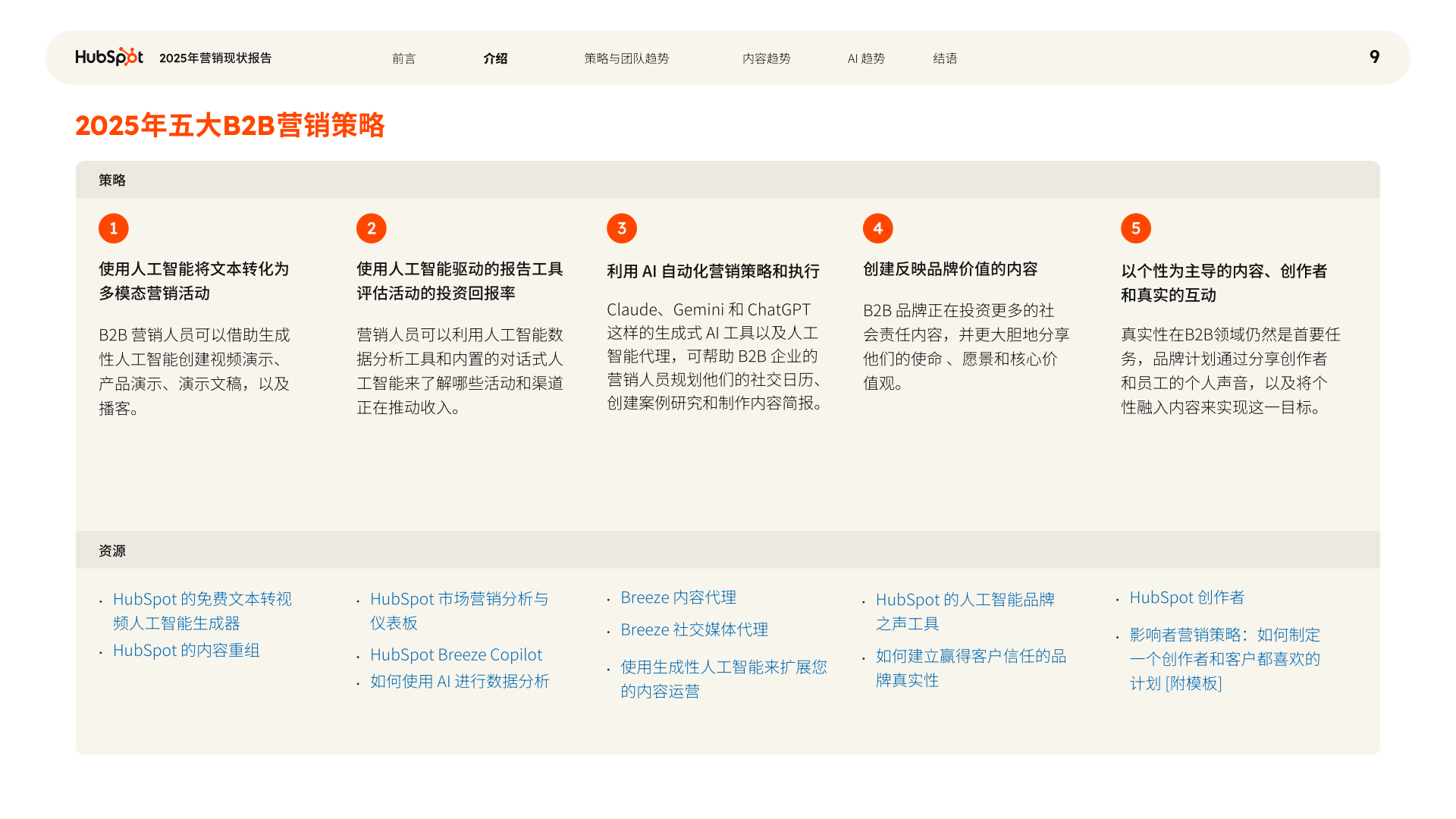Open the Breeze 社交媒体代理 link
This screenshot has width=1456, height=819.
[x=695, y=629]
